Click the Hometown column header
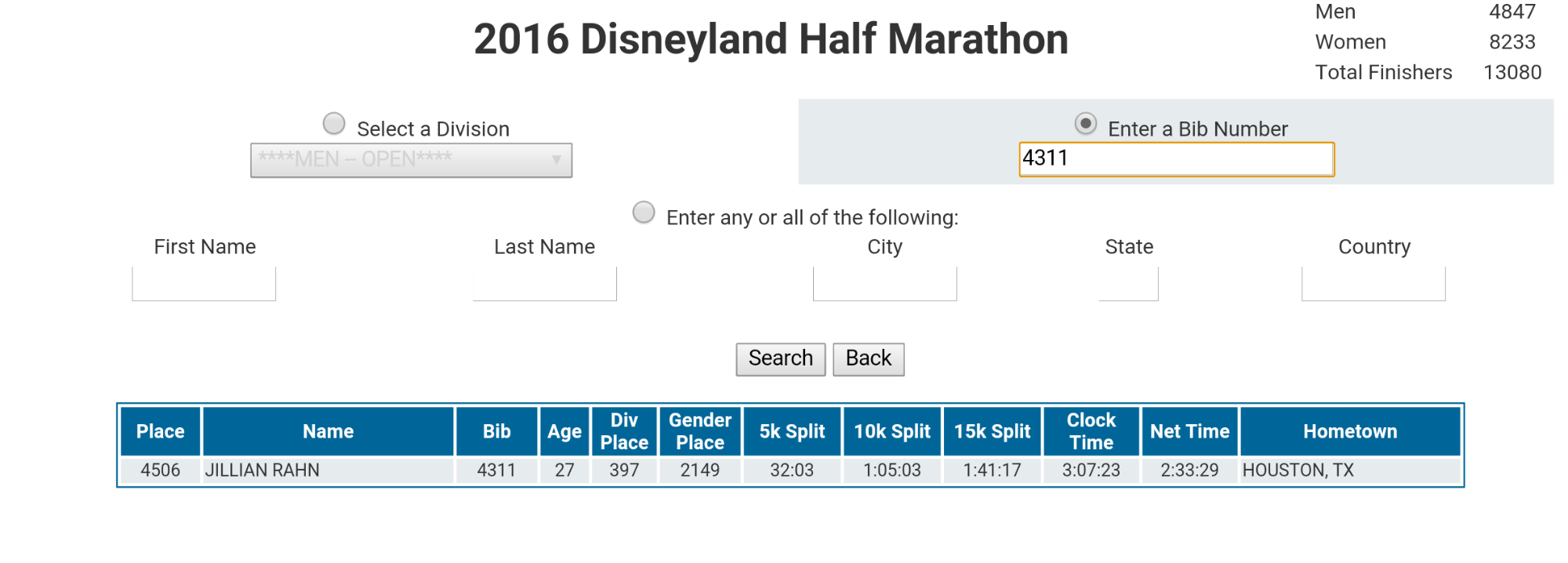Viewport: 1568px width, 563px height. pos(1350,431)
